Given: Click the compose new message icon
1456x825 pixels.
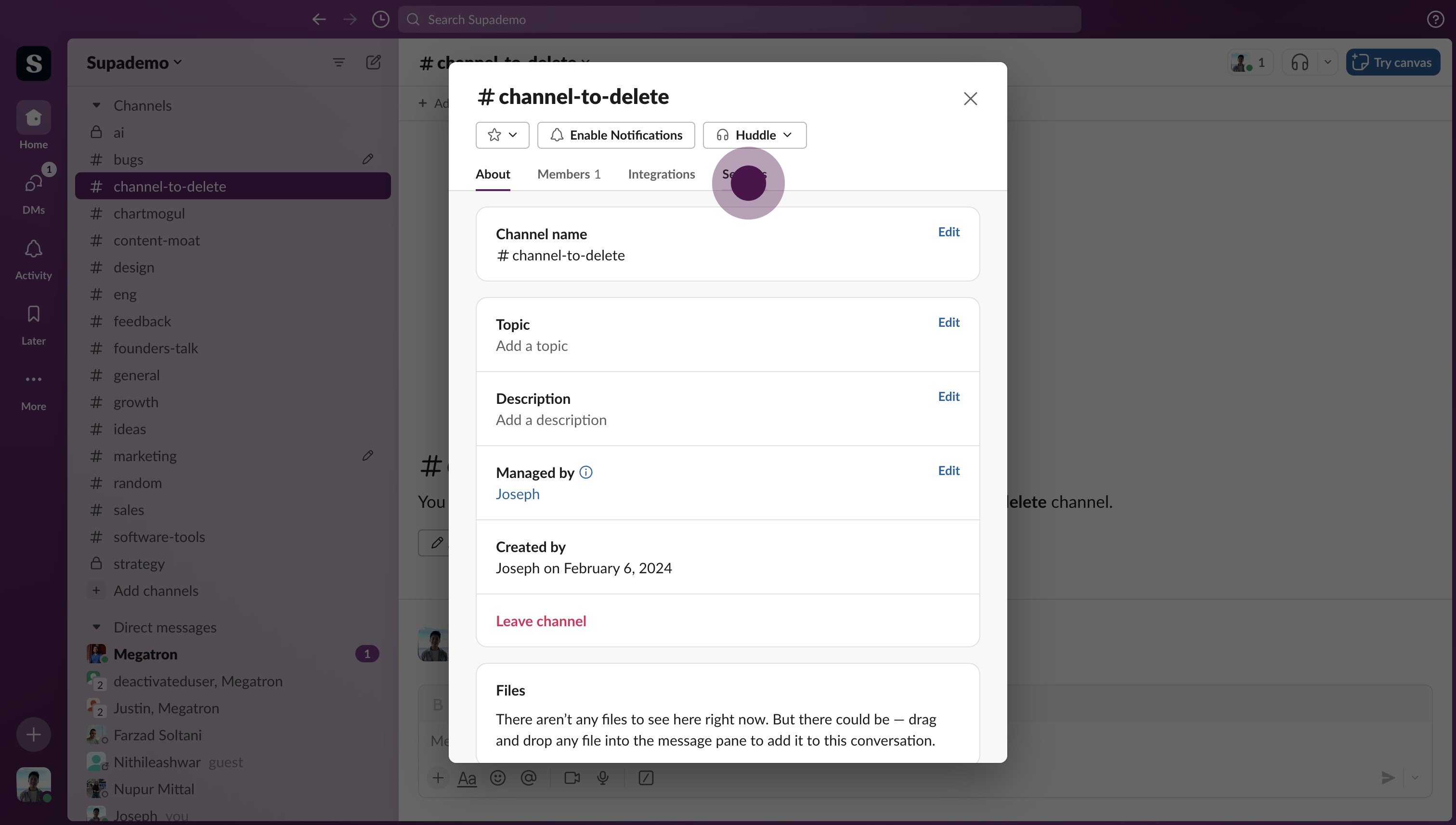Looking at the screenshot, I should [374, 62].
